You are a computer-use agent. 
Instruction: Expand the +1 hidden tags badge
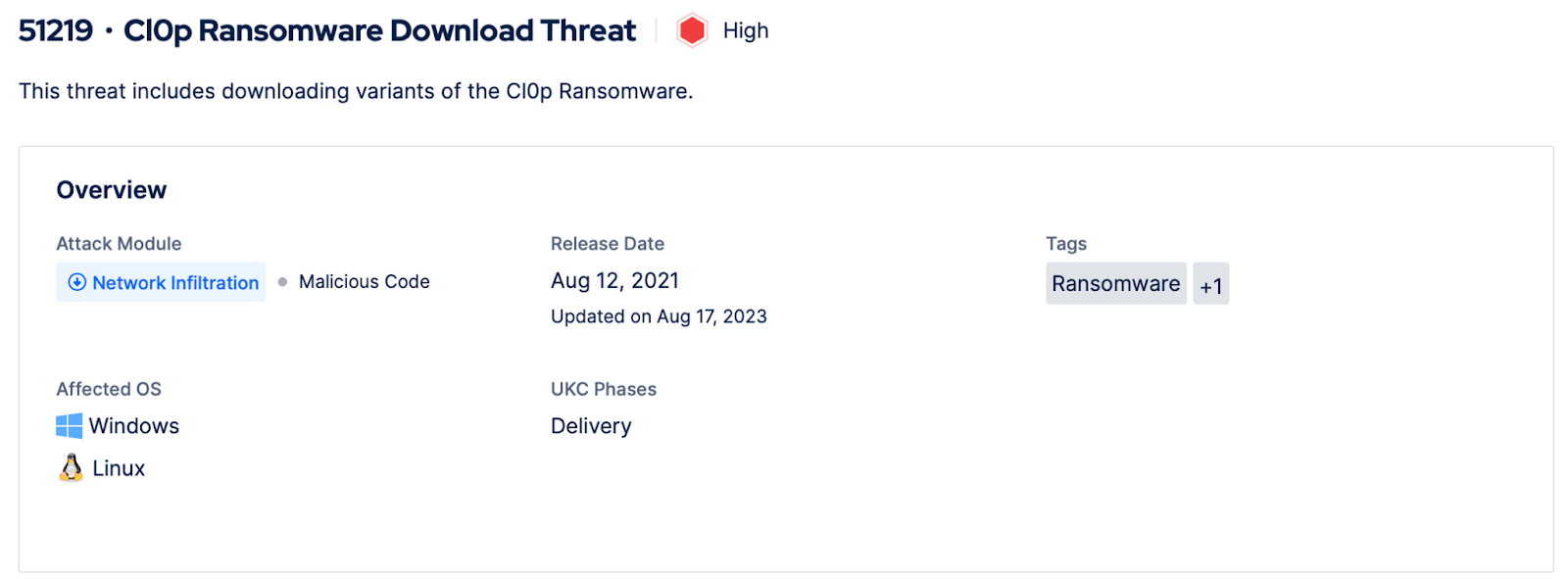[x=1210, y=285]
